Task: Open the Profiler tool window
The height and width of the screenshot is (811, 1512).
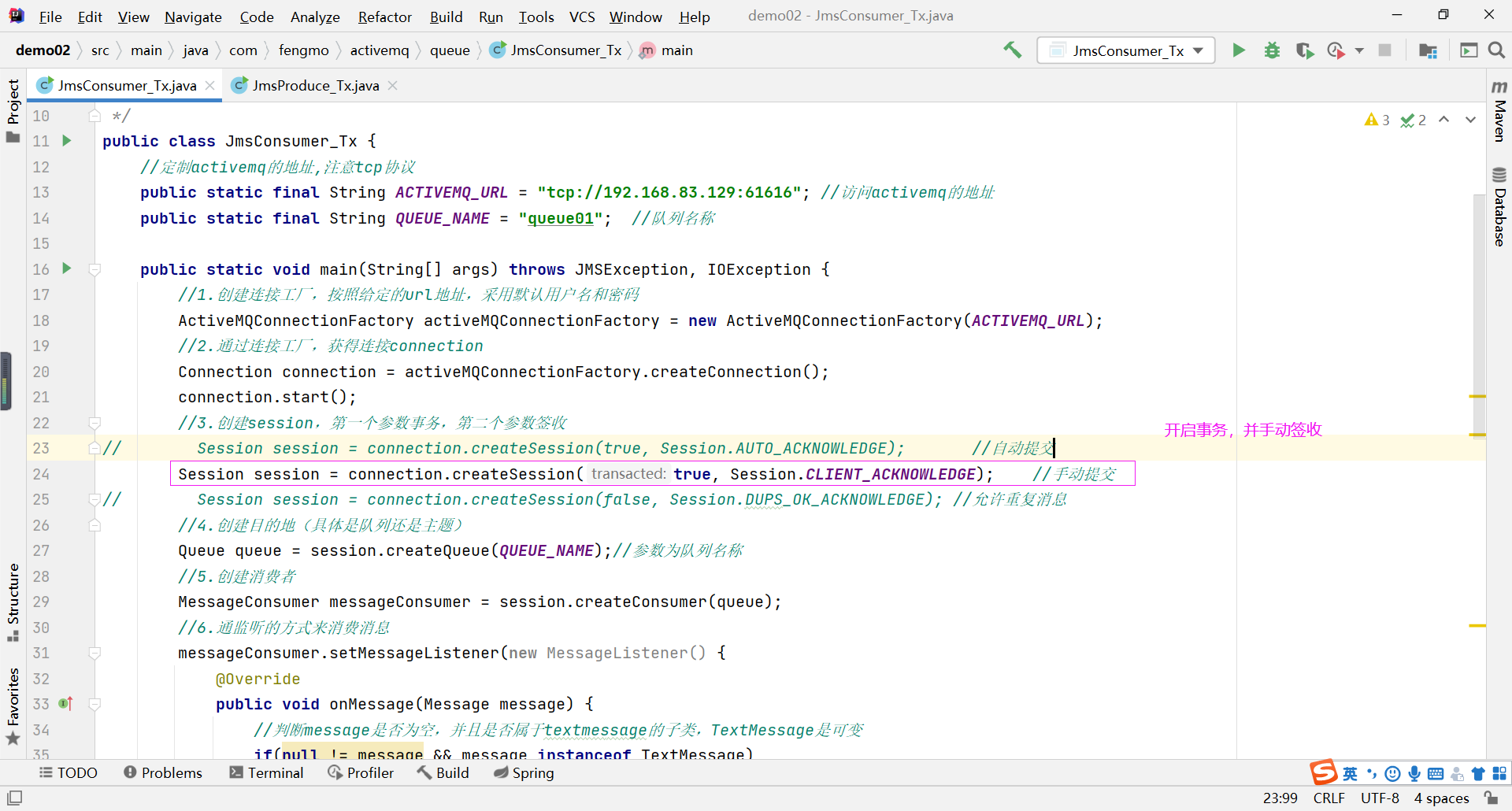Action: pos(361,772)
